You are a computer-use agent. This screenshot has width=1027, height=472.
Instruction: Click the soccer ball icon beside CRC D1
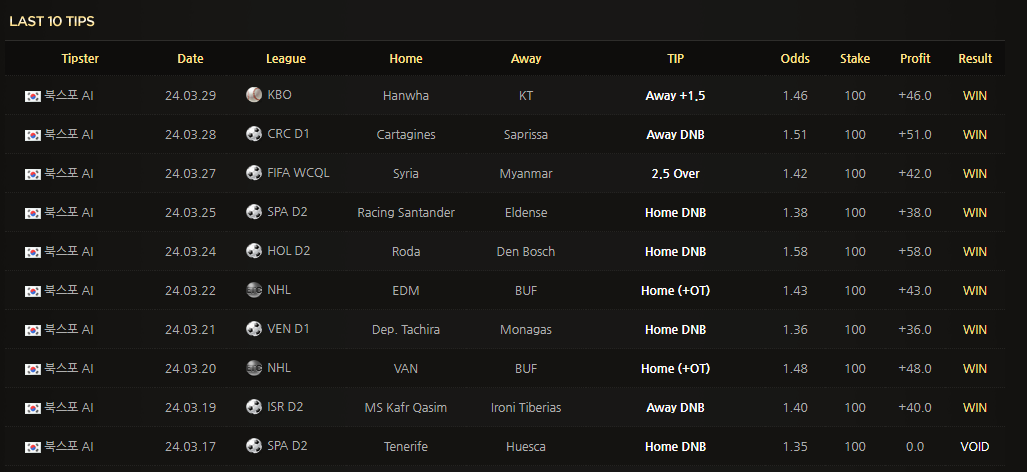coord(254,134)
